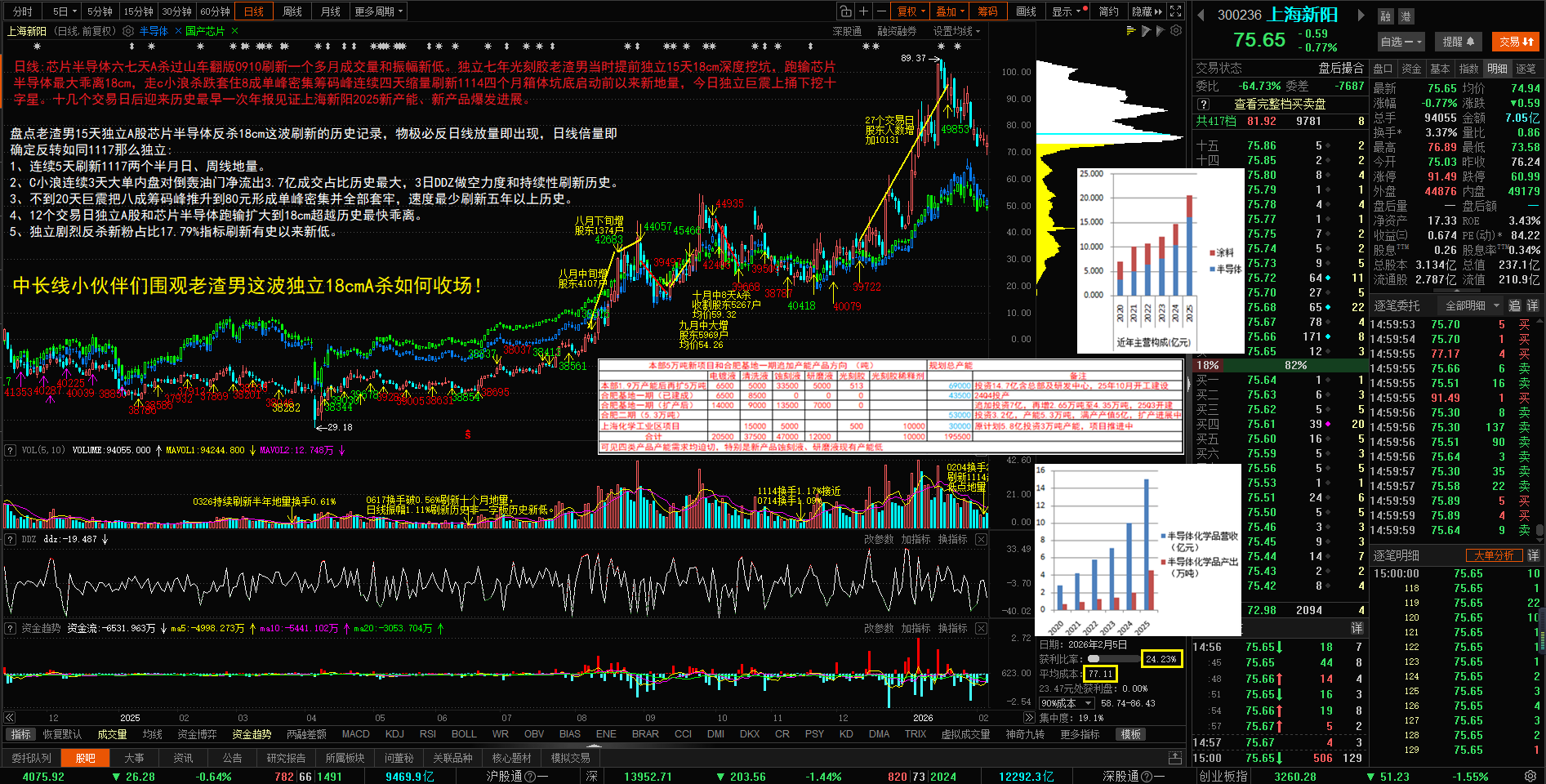Image resolution: width=1546 pixels, height=784 pixels.
Task: Go to next stock with right arrow
Action: [x=1361, y=15]
